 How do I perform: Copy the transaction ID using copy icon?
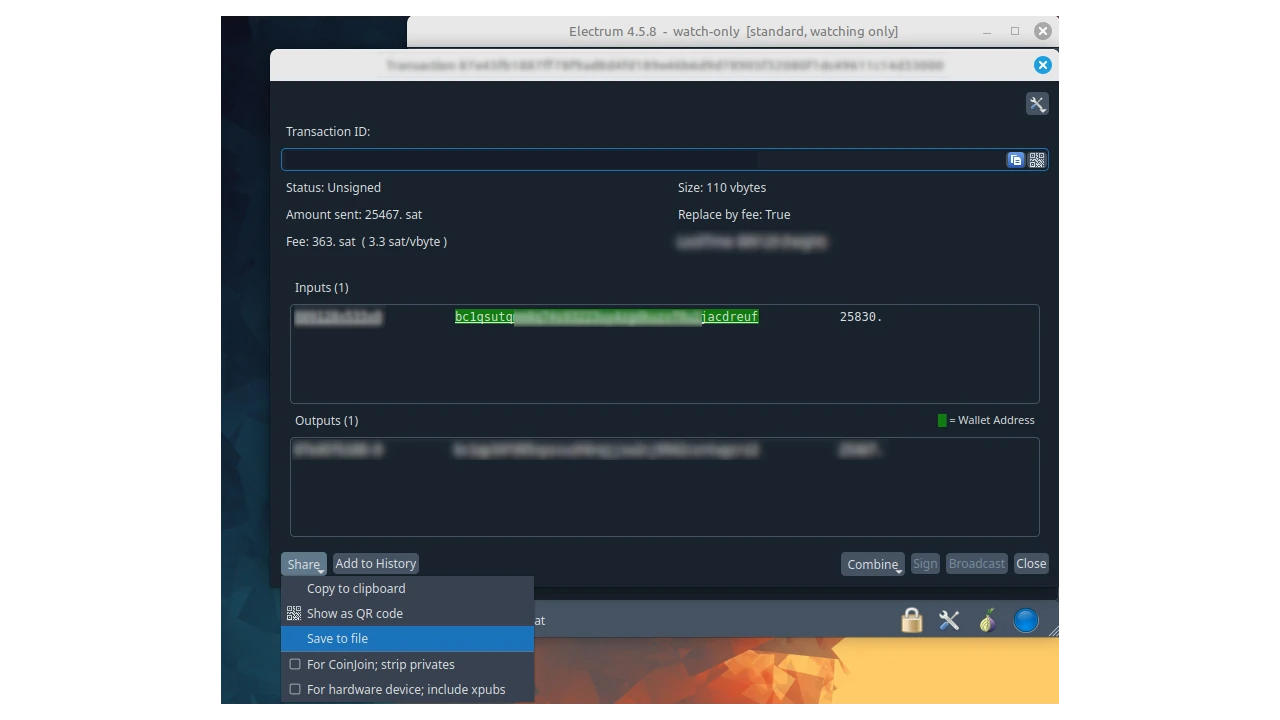click(1016, 160)
